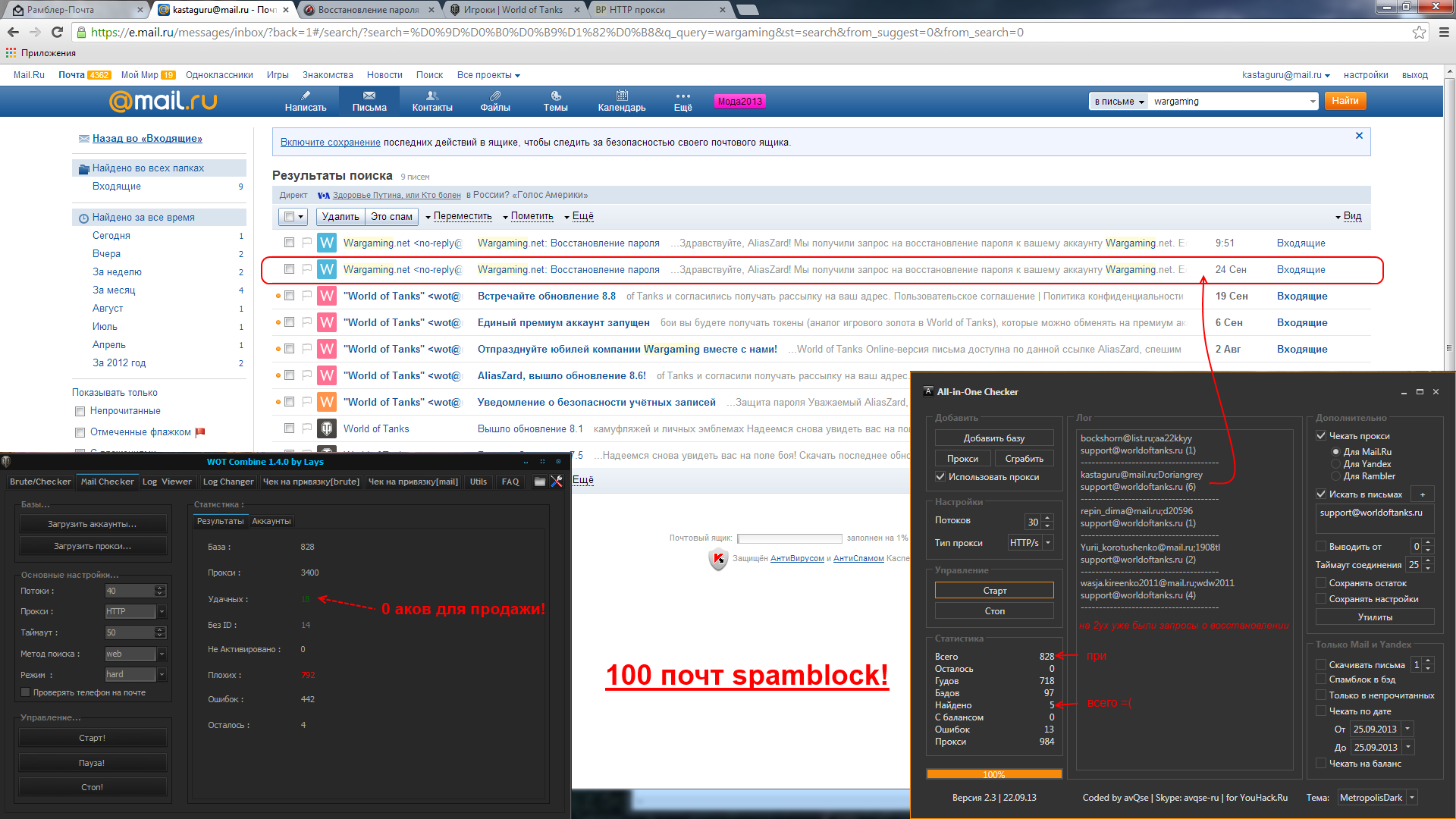Open the Календарь calendar icon
Viewport: 1456px width, 819px height.
[x=621, y=96]
